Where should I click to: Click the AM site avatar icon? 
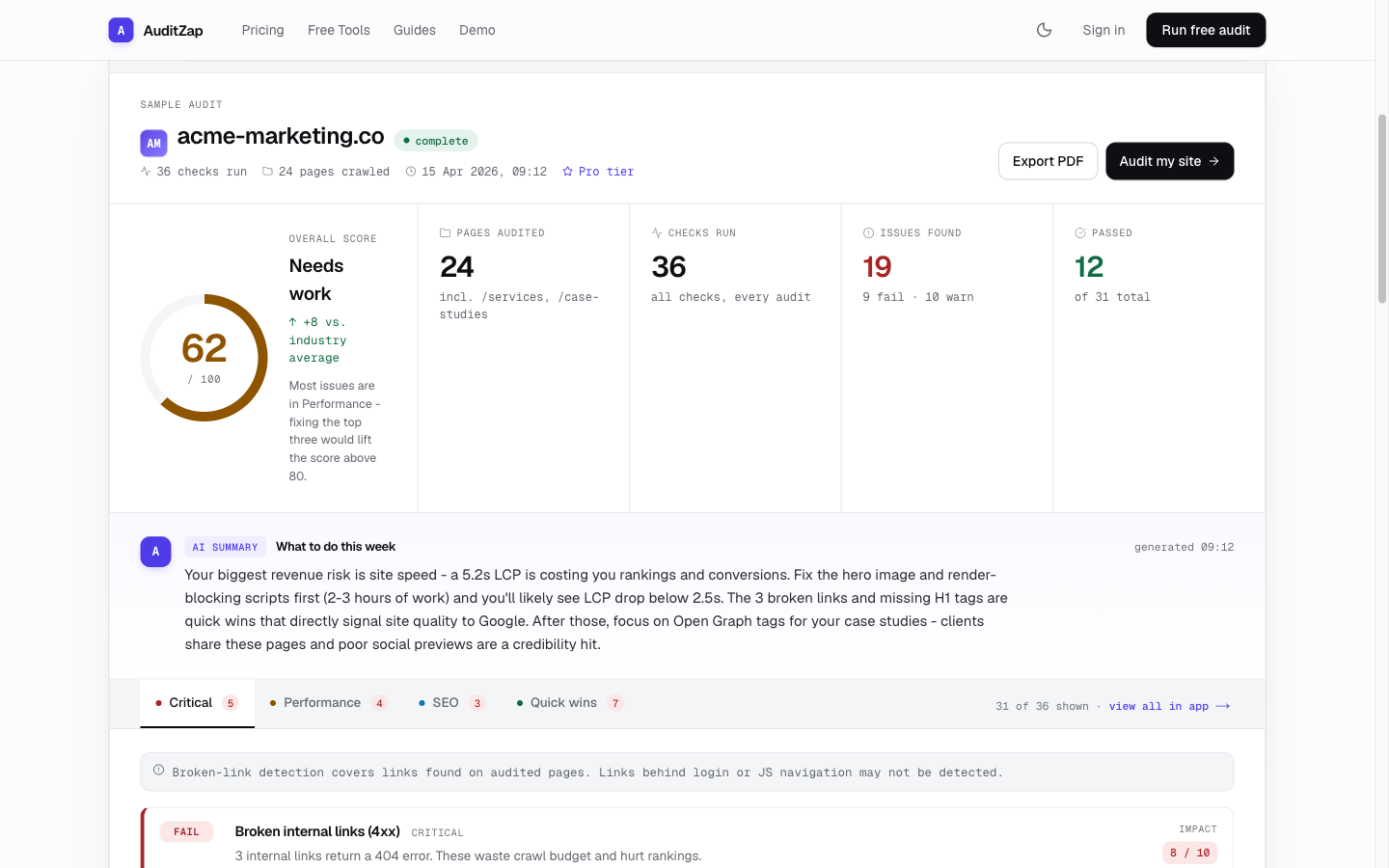click(x=153, y=143)
